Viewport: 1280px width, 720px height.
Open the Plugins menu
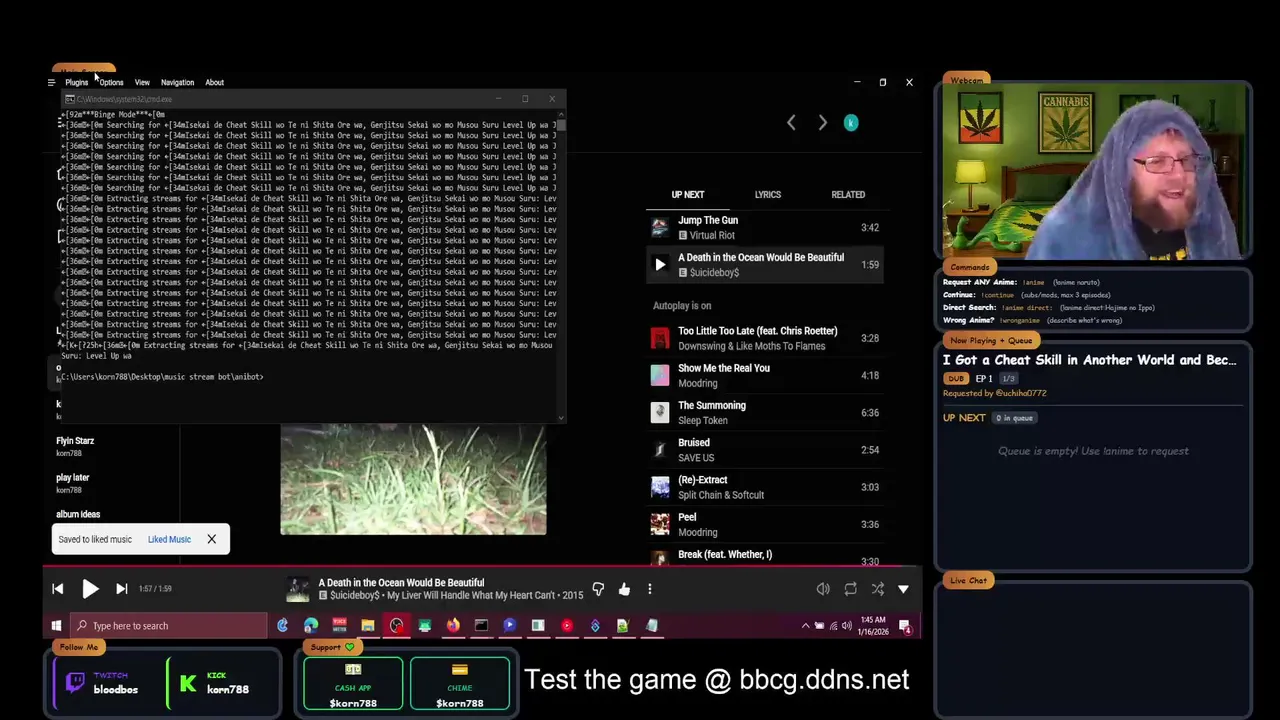tap(77, 82)
